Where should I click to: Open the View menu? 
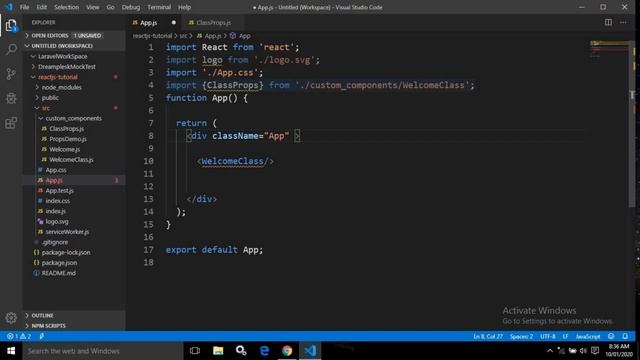(93, 7)
